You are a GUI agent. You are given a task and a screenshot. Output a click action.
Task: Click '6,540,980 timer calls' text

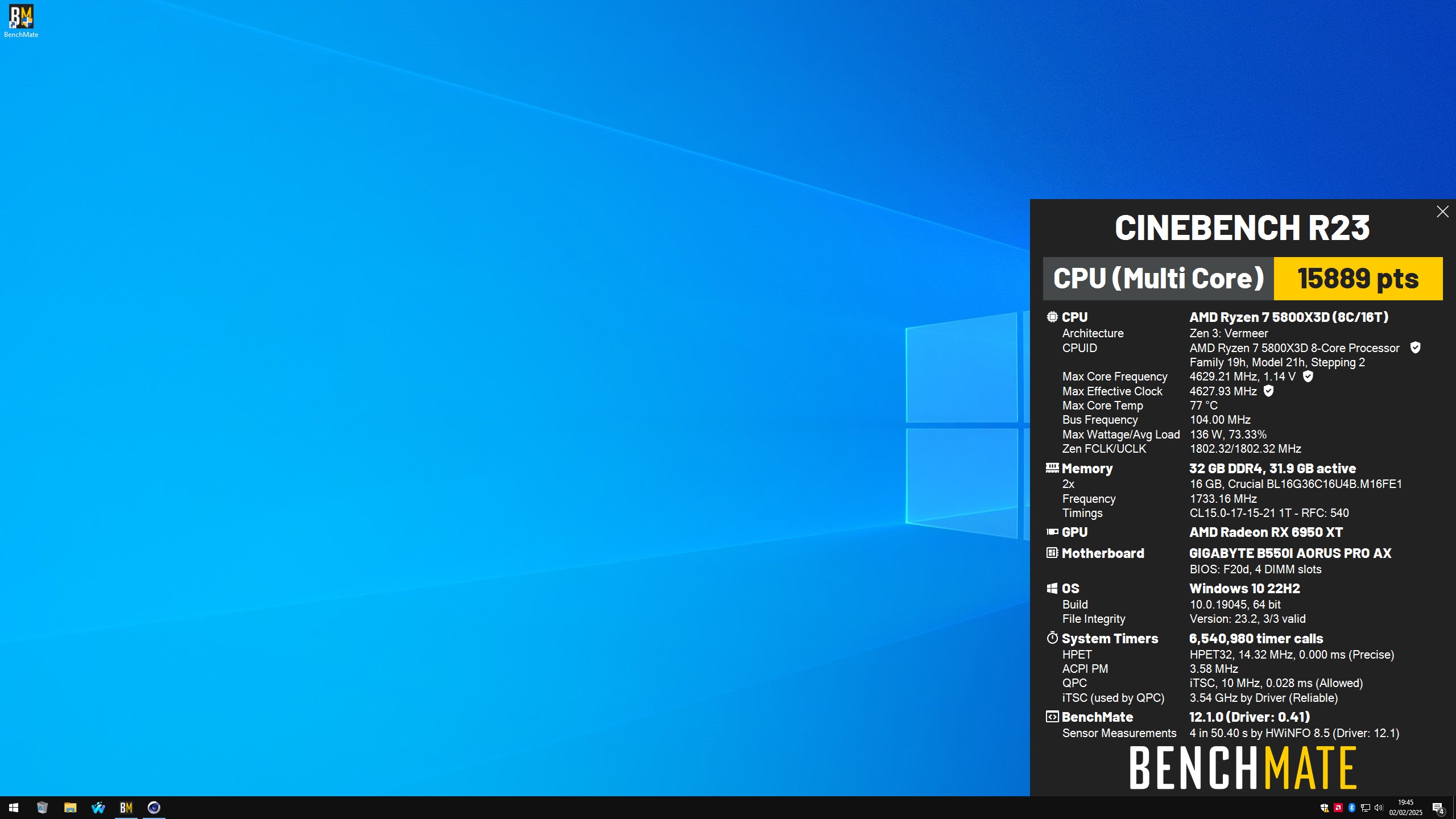(1256, 639)
